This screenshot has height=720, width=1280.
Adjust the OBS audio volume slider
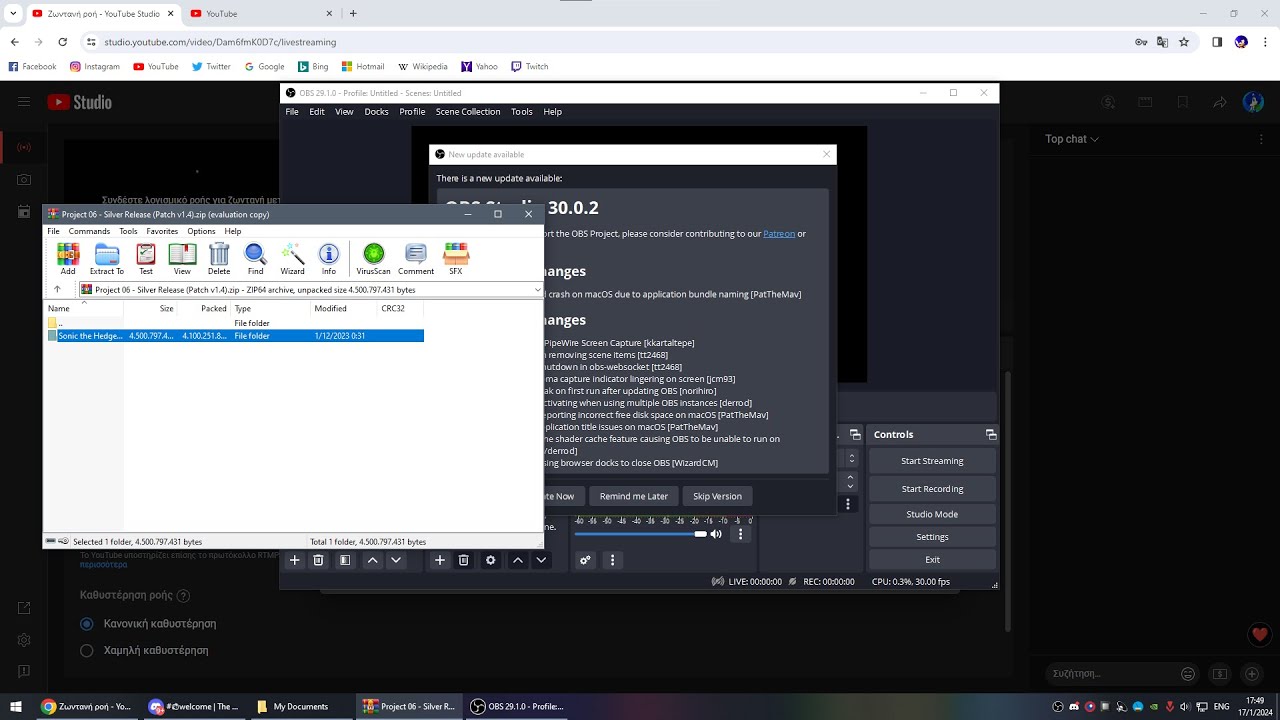[x=639, y=534]
